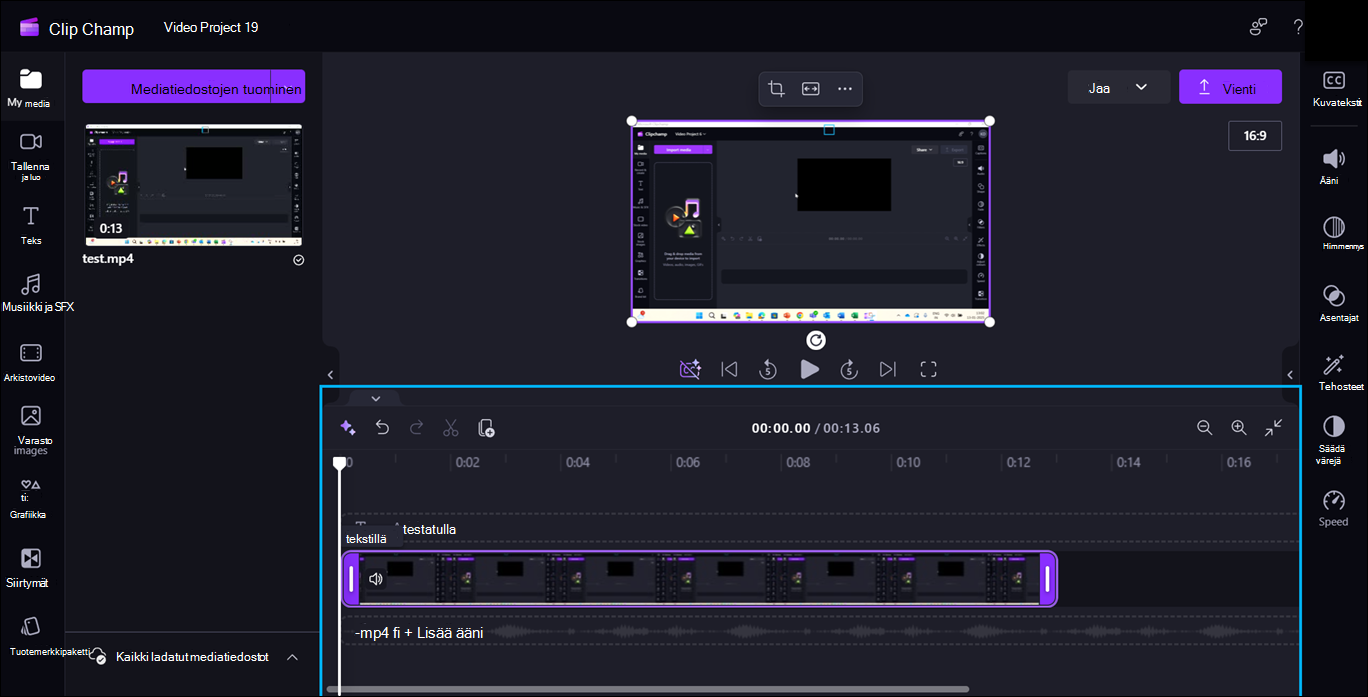This screenshot has height=697, width=1368.
Task: Rewind five seconds
Action: [768, 369]
